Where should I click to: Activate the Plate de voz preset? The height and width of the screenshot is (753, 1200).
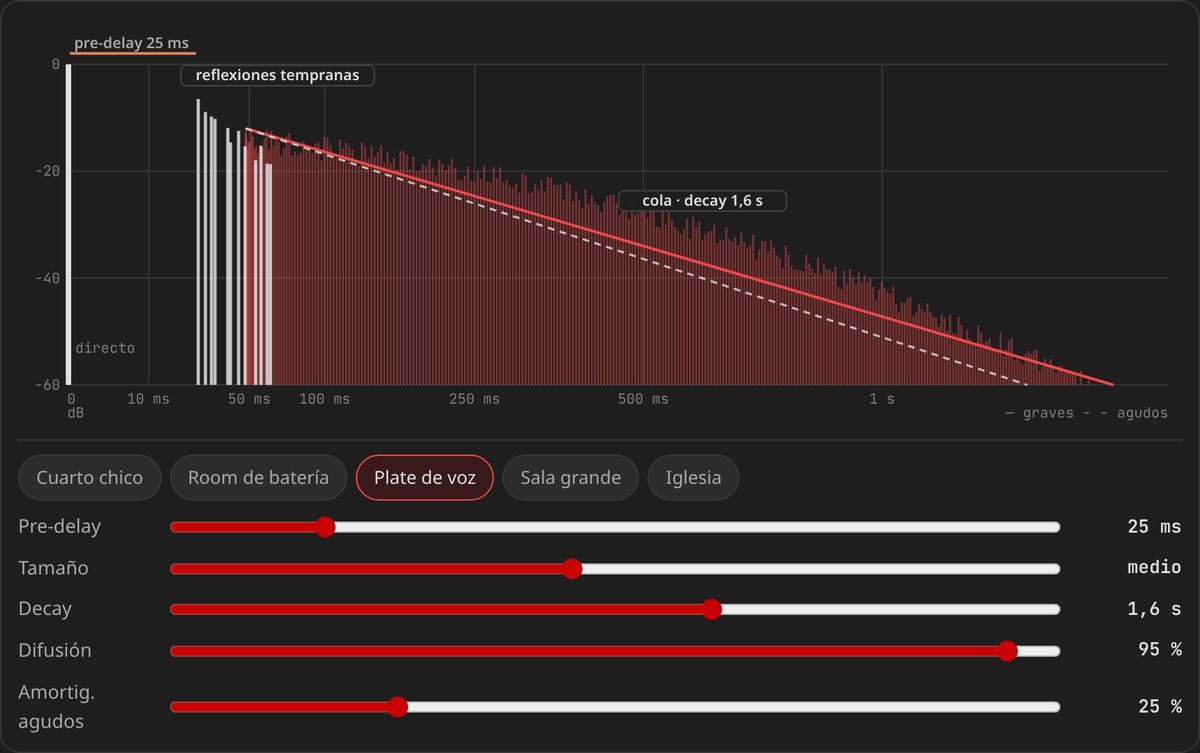[425, 477]
